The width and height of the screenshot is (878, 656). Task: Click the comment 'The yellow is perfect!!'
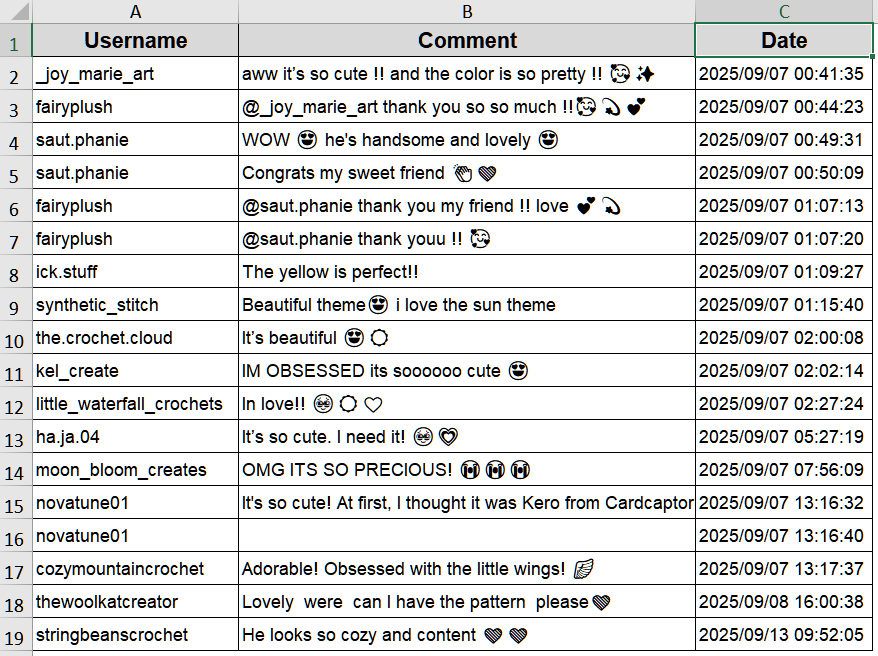[467, 272]
